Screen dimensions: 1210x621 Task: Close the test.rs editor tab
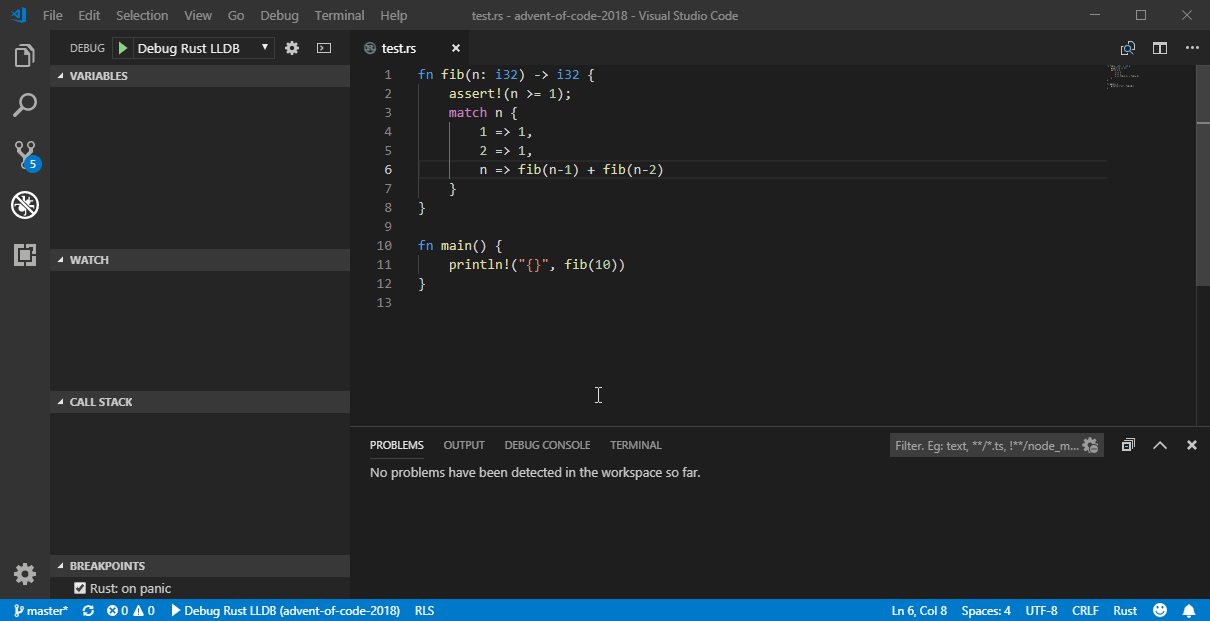[456, 48]
